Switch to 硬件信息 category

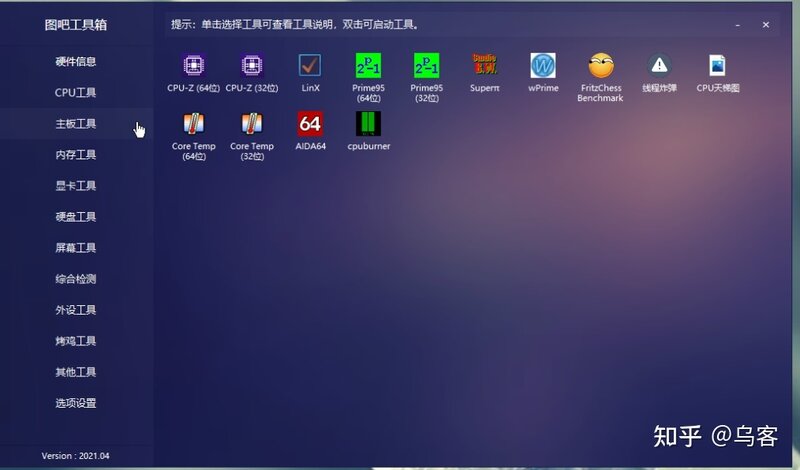76,62
